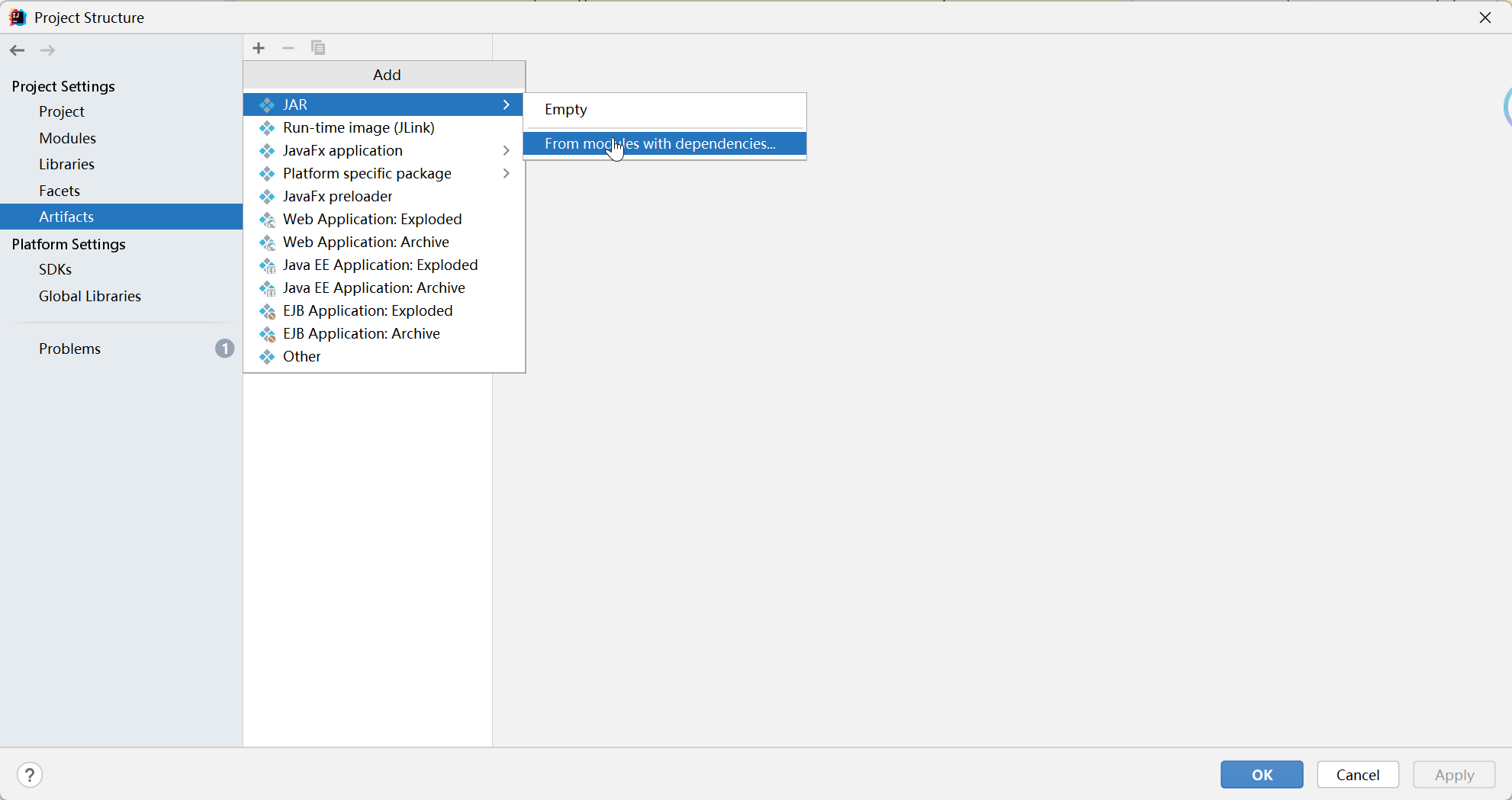The height and width of the screenshot is (800, 1512).
Task: Click the Problems count badge
Action: [x=224, y=349]
